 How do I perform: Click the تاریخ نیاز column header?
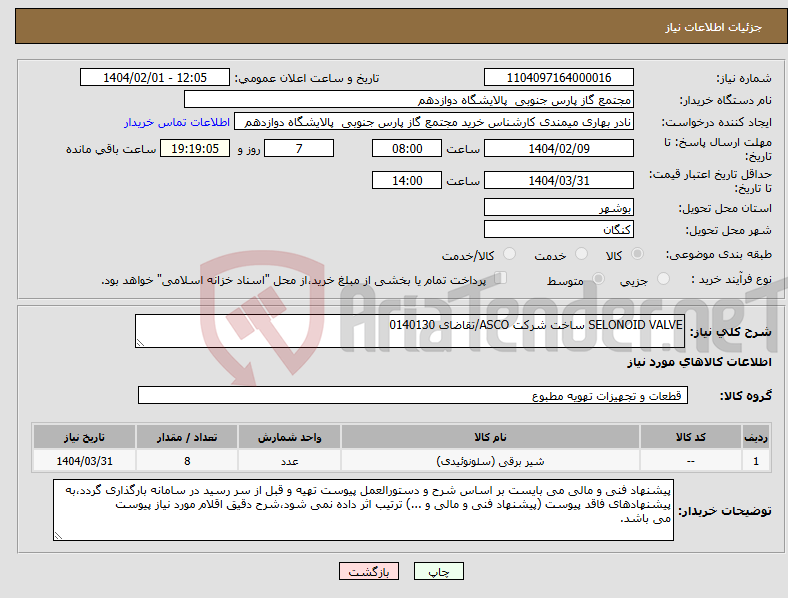[x=84, y=437]
